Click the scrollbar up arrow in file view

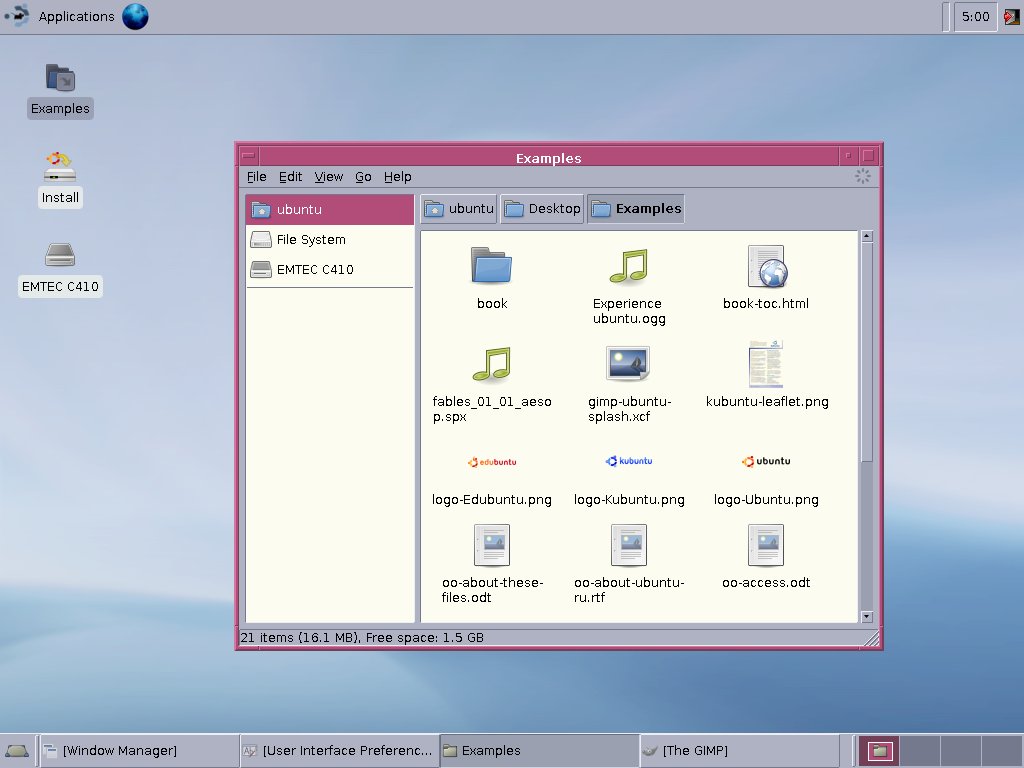pyautogui.click(x=867, y=236)
